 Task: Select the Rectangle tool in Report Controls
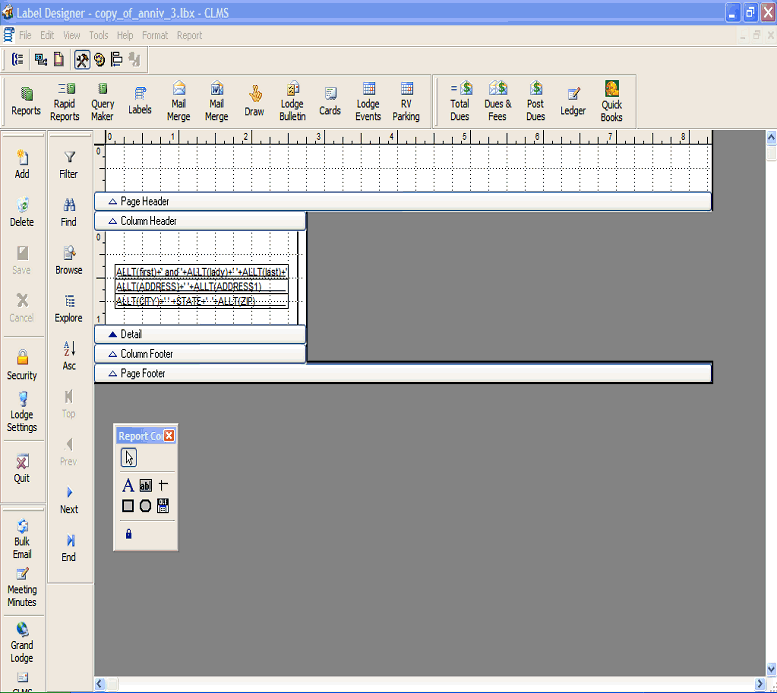(x=128, y=506)
